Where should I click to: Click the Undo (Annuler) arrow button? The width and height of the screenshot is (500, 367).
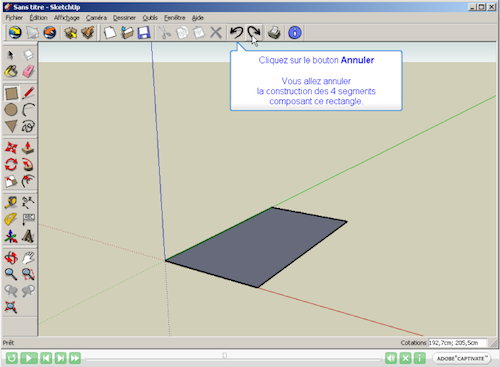(x=237, y=33)
